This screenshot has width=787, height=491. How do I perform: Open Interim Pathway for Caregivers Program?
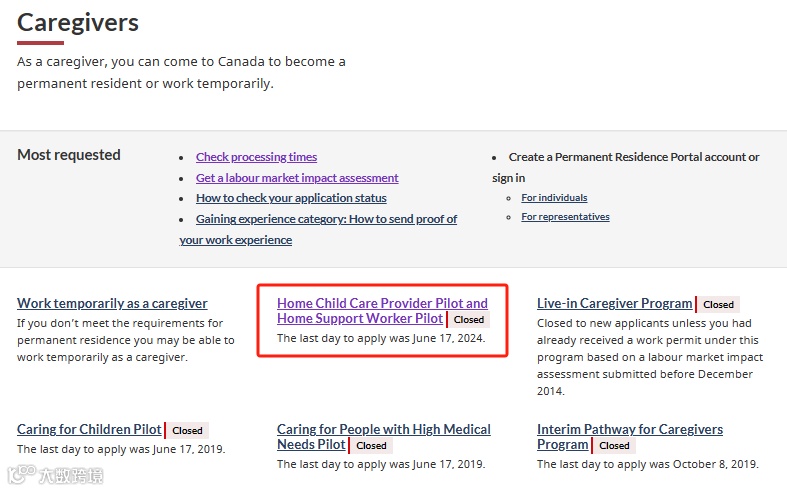629,429
